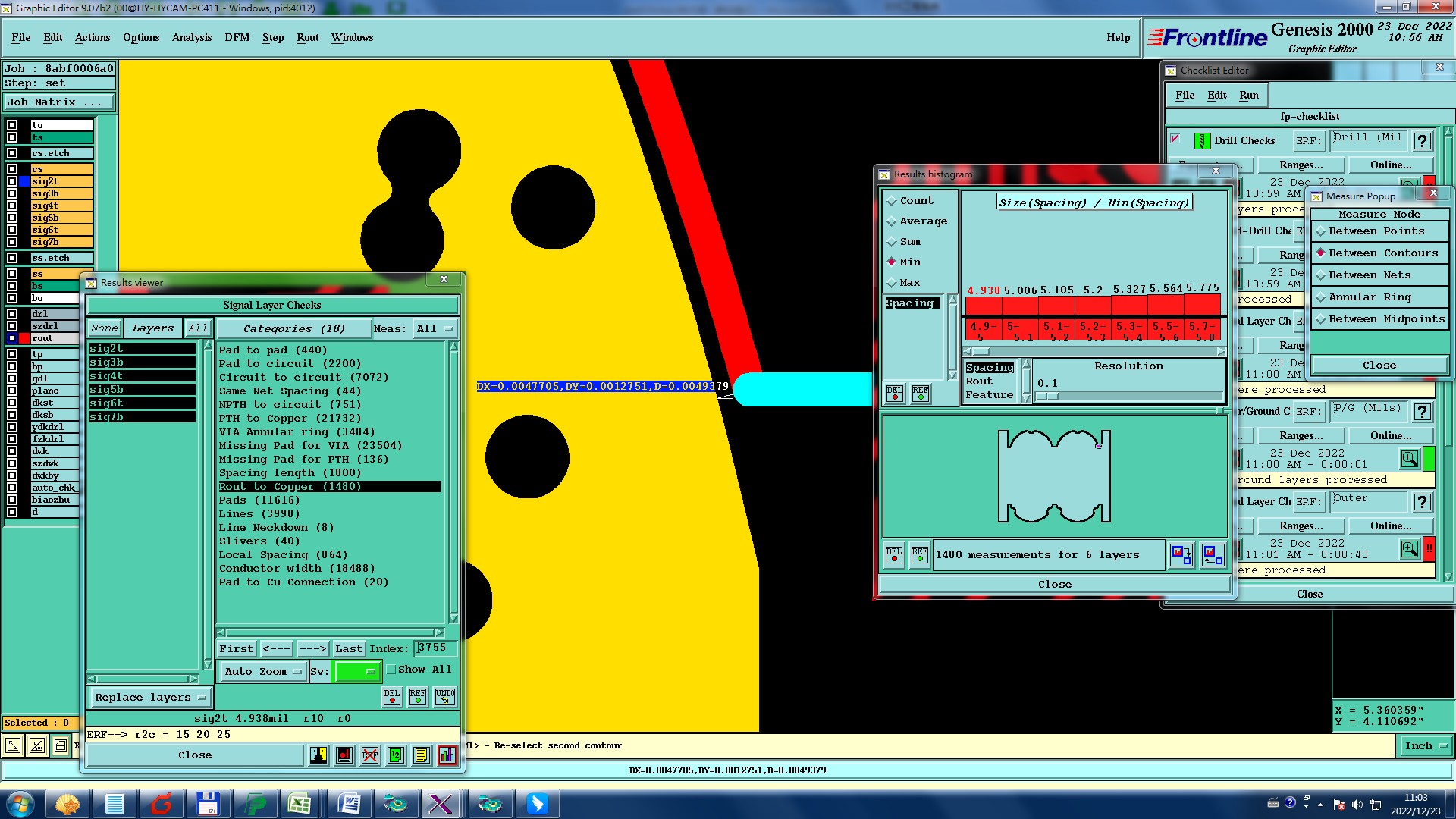This screenshot has width=1456, height=819.
Task: Click the Job Matrix button
Action: 59,102
